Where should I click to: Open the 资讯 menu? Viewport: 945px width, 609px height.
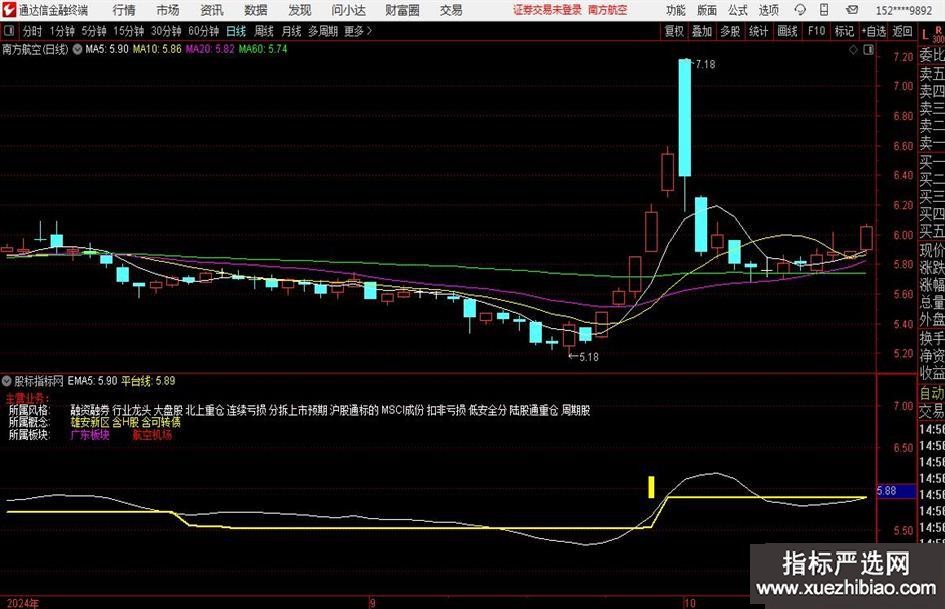click(212, 10)
